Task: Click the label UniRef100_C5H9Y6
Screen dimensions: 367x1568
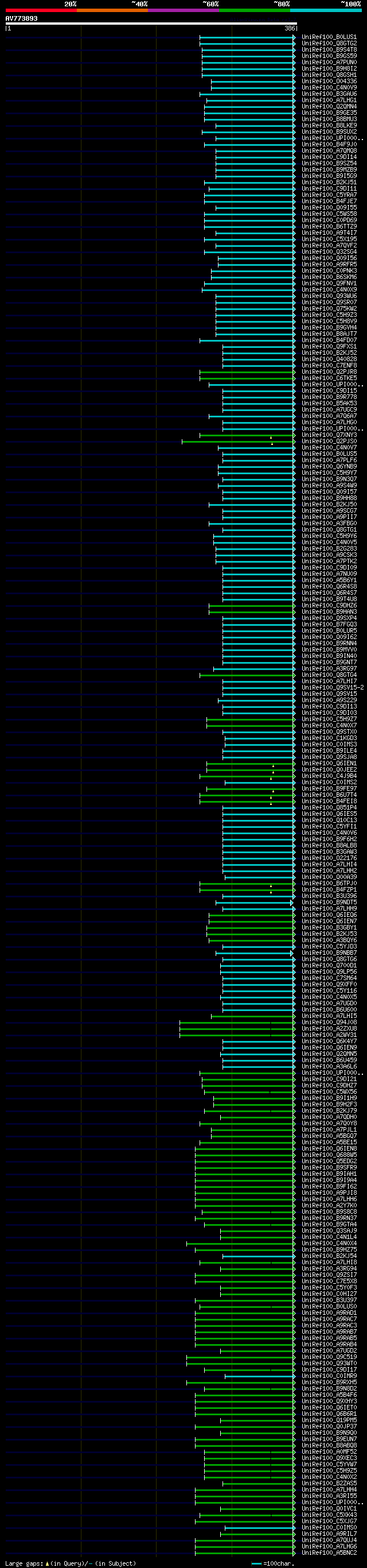Action: (329, 536)
